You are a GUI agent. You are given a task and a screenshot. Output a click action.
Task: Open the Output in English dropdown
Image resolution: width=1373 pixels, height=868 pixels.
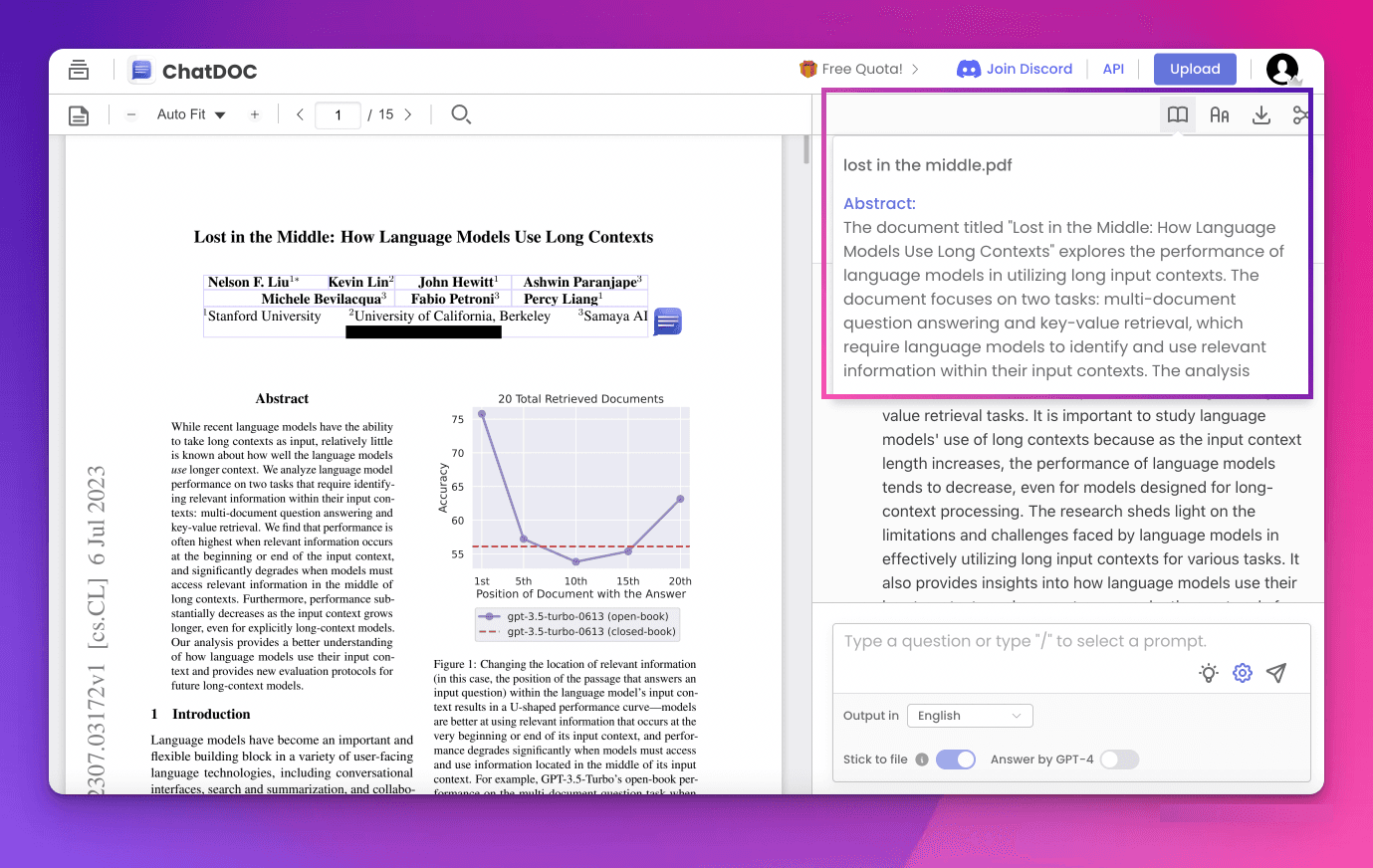click(970, 716)
